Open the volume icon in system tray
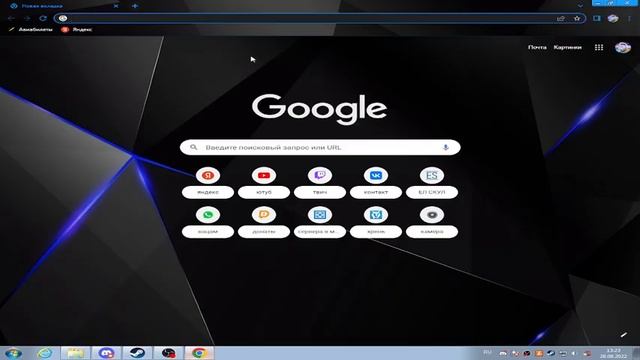The width and height of the screenshot is (640, 360). point(575,353)
